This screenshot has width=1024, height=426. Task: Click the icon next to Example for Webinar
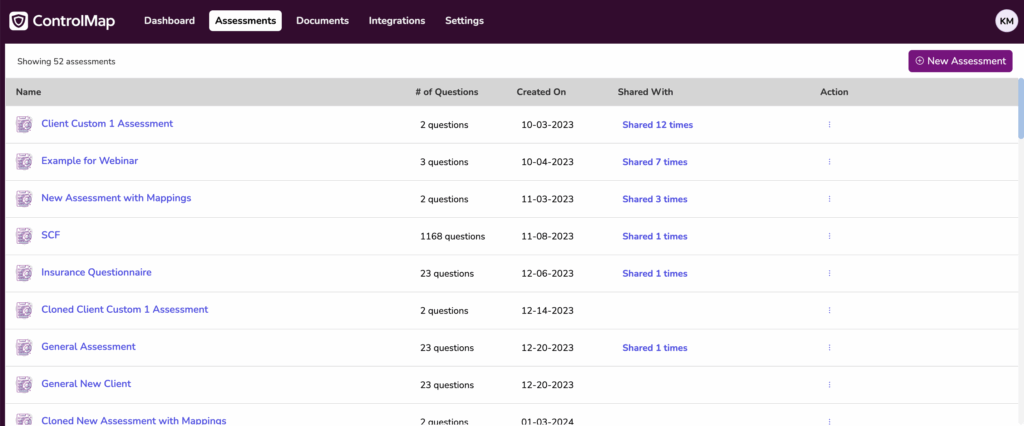tap(24, 162)
